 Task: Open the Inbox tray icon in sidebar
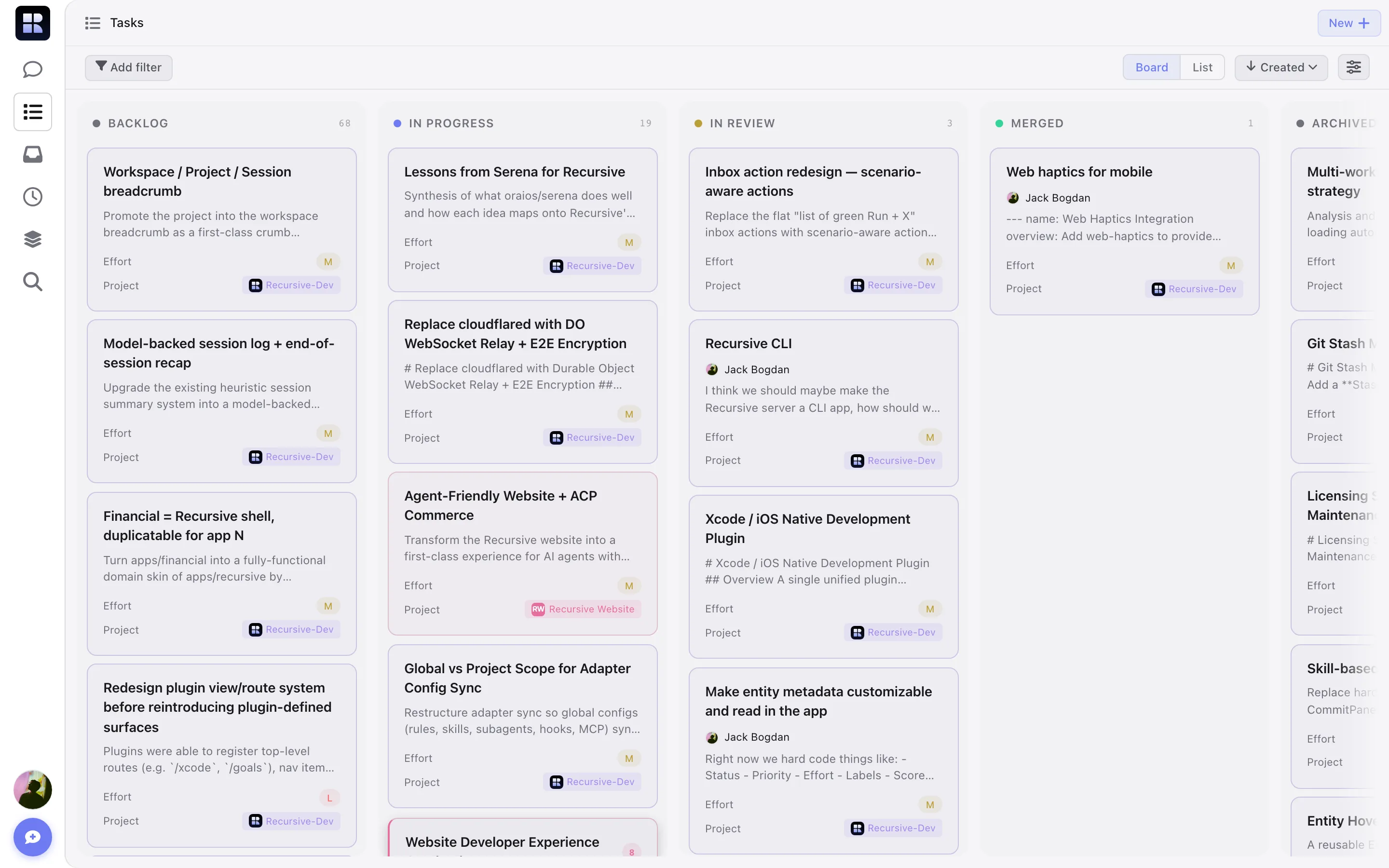pos(33,154)
